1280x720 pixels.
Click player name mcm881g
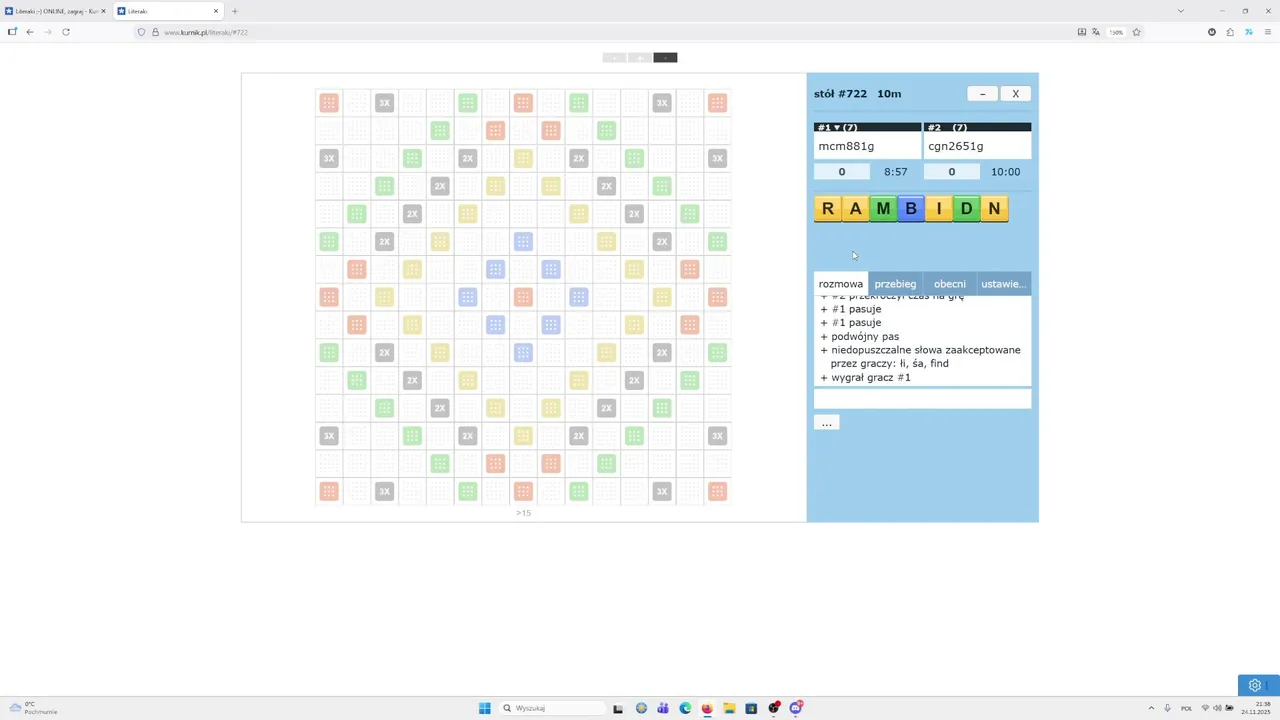point(846,146)
